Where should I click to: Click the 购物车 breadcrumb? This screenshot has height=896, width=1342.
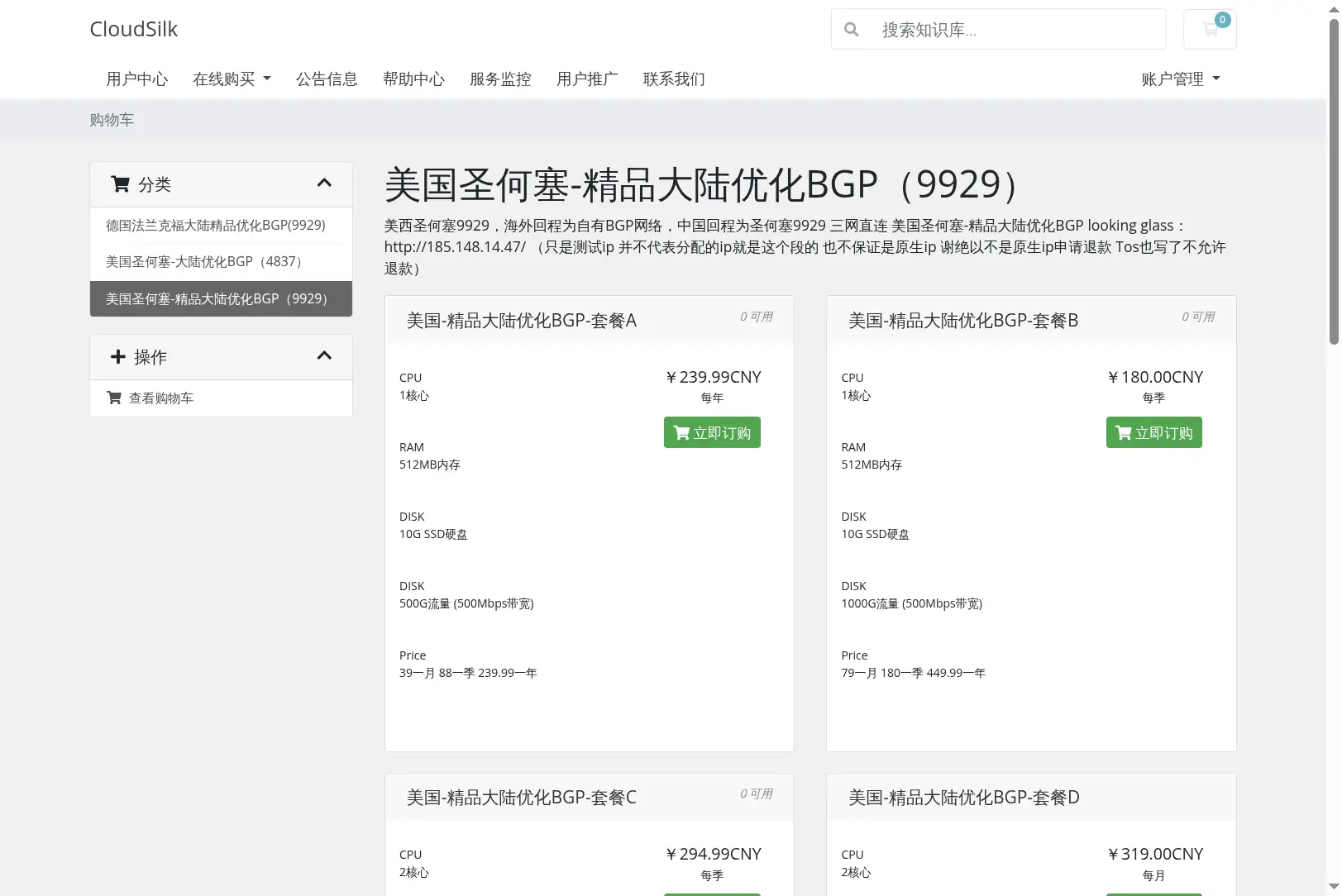tap(112, 120)
